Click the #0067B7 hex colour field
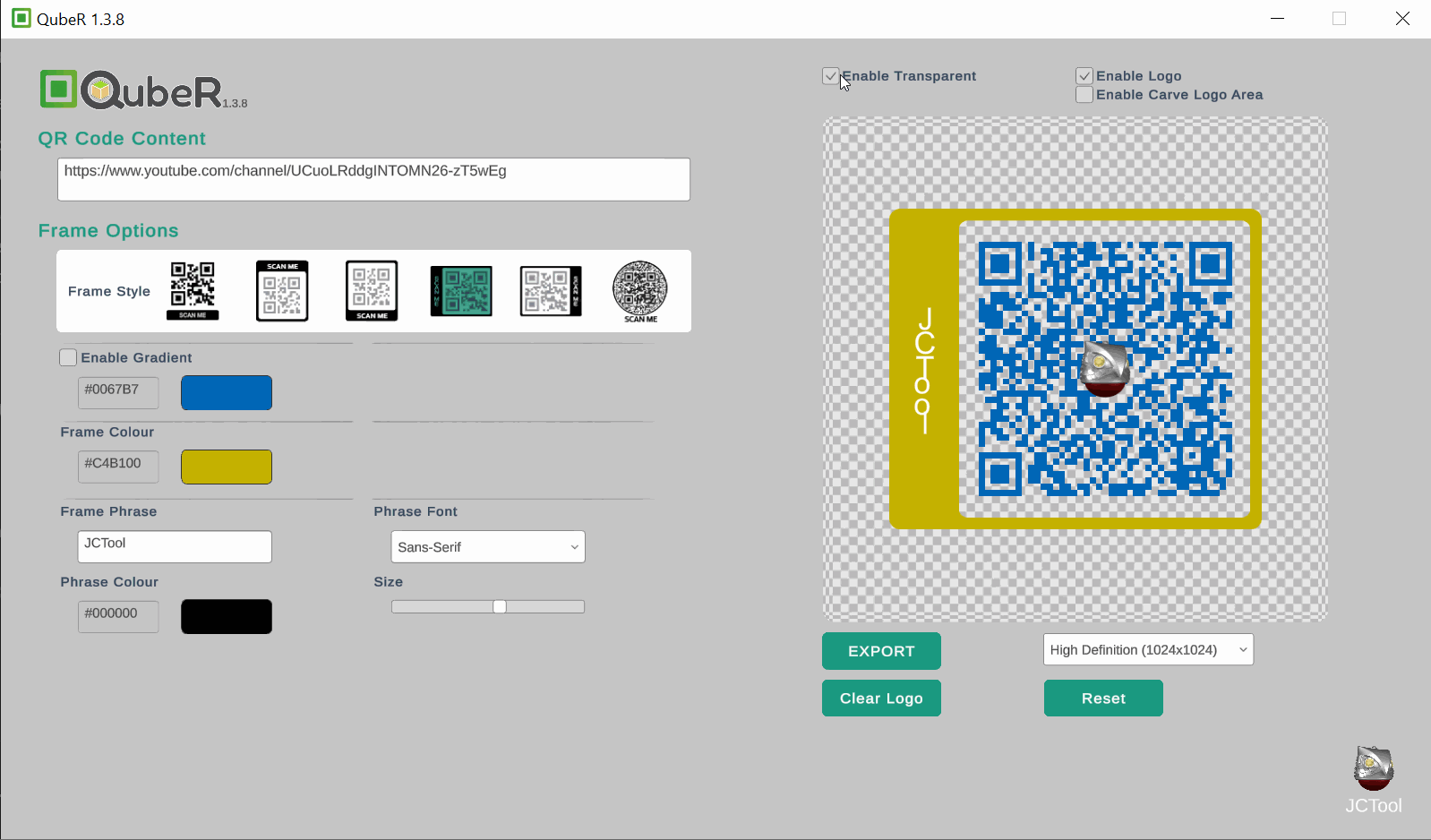1431x840 pixels. [118, 392]
